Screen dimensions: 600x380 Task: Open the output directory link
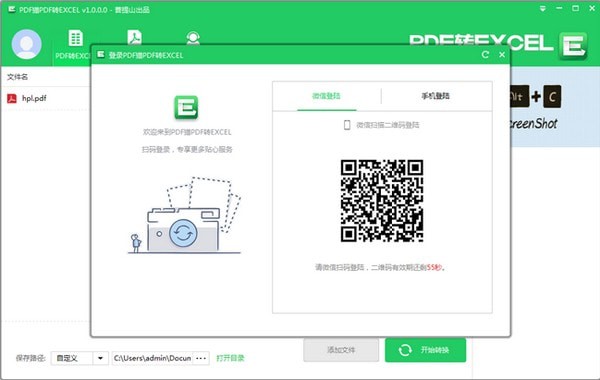pyautogui.click(x=230, y=358)
